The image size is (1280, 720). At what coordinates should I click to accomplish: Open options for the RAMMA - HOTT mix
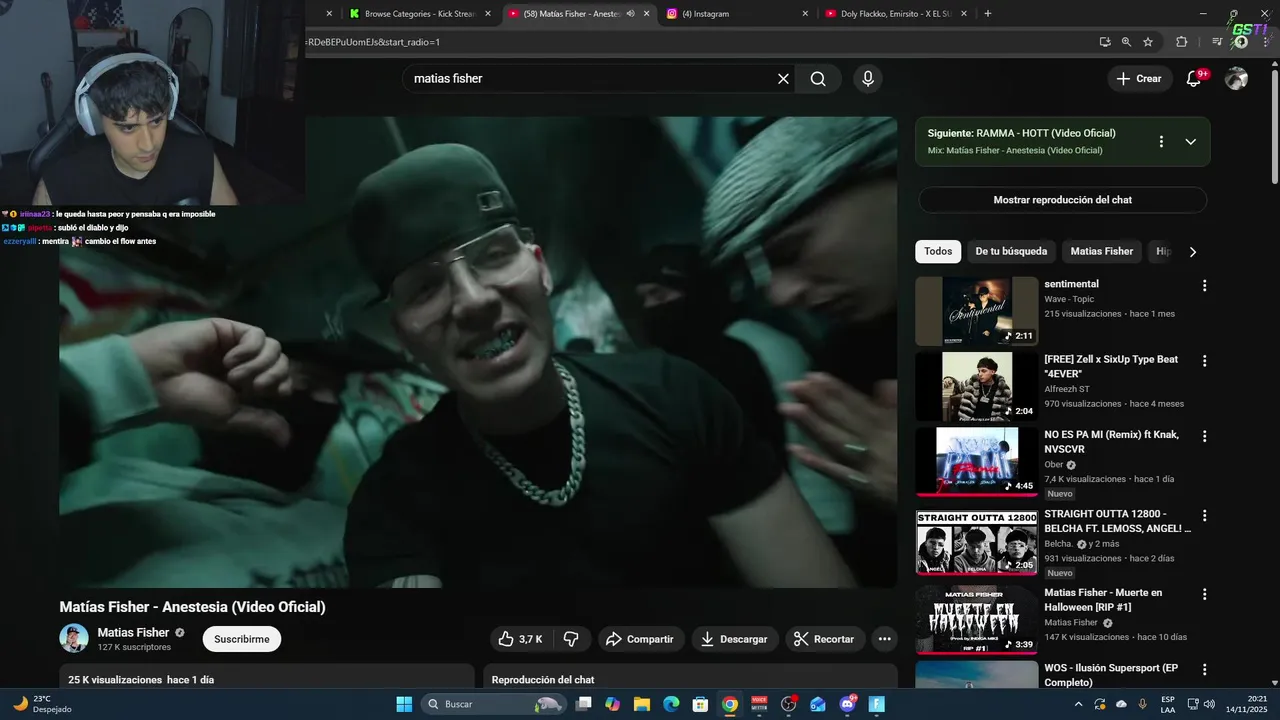1161,142
